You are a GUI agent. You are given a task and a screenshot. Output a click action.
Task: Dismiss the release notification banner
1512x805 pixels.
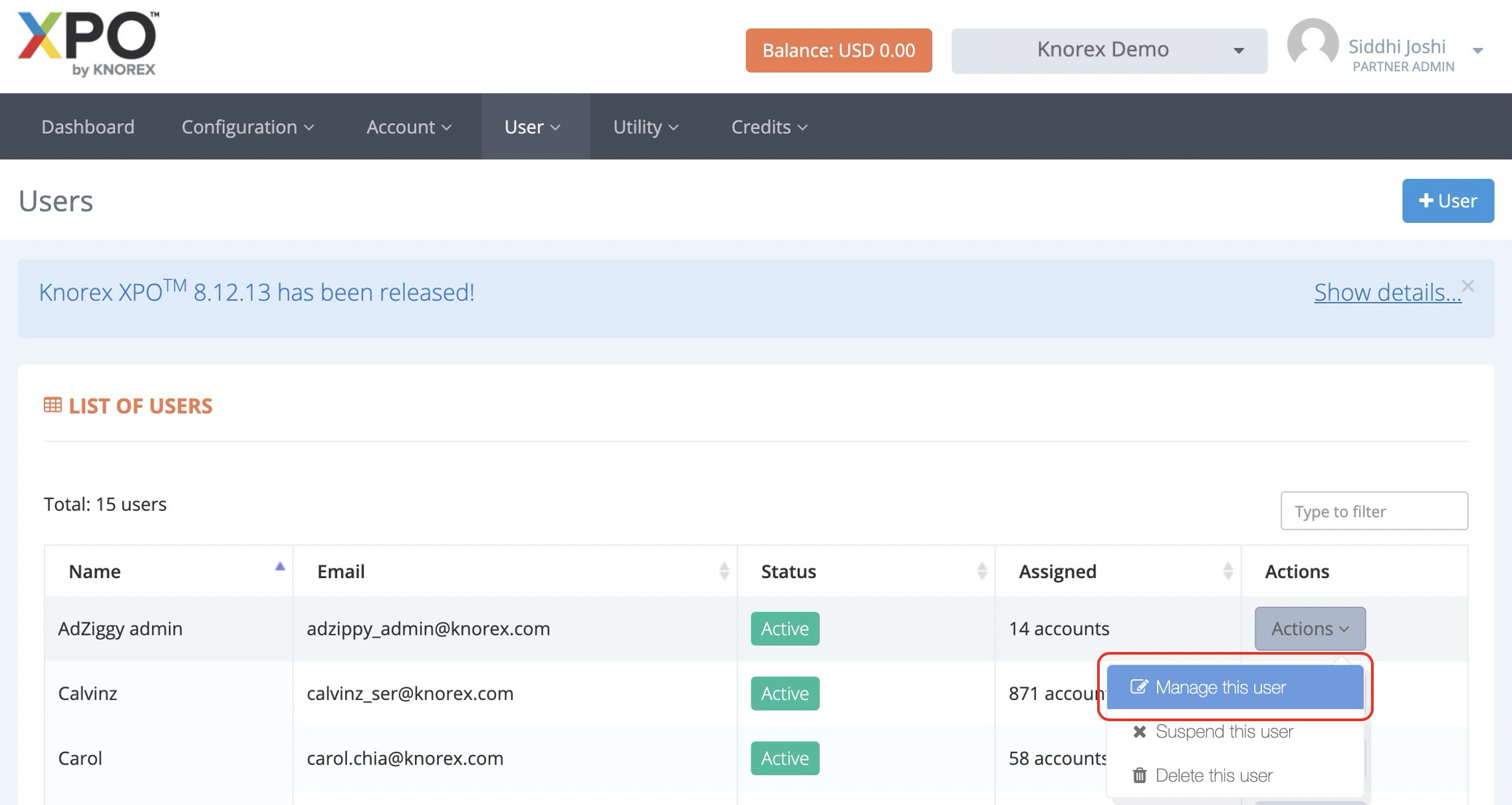[x=1467, y=286]
